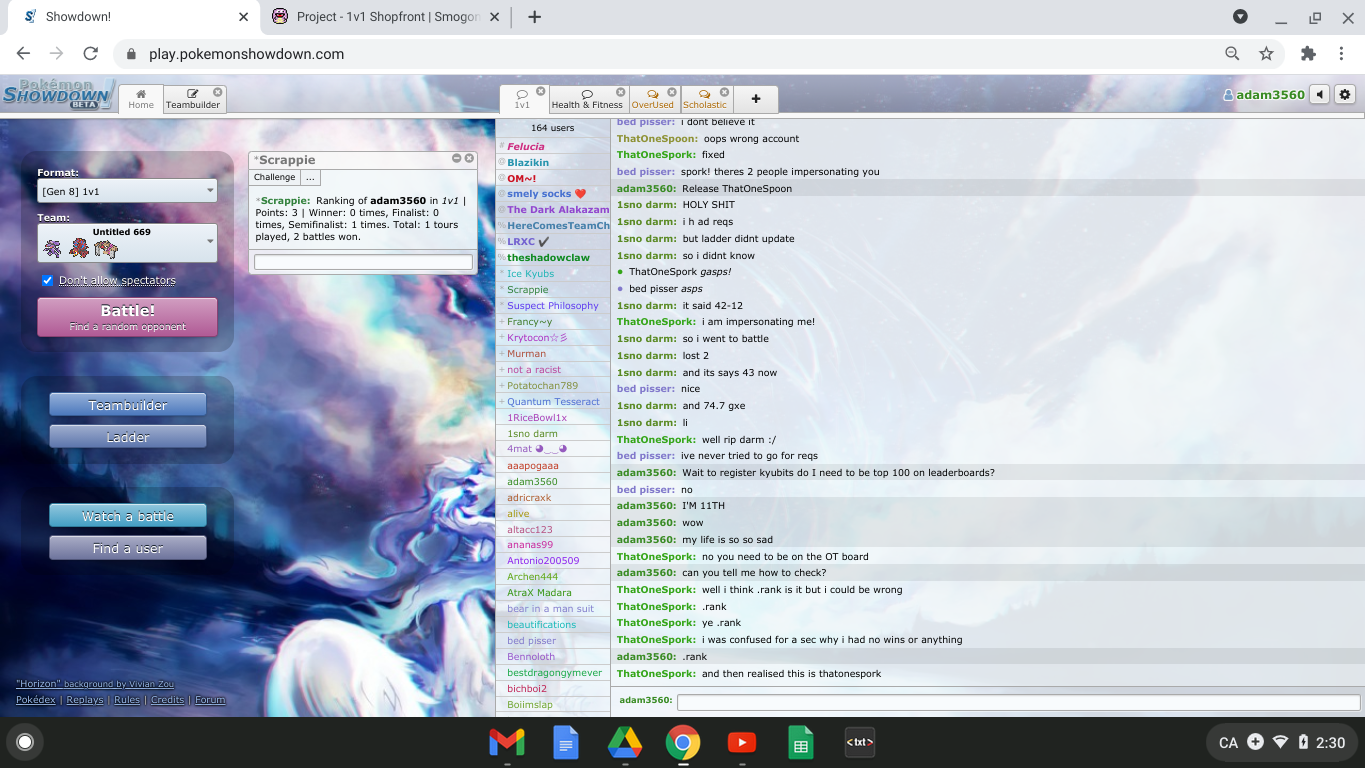Open Gmail from the shelf
1365x768 pixels.
(x=507, y=743)
